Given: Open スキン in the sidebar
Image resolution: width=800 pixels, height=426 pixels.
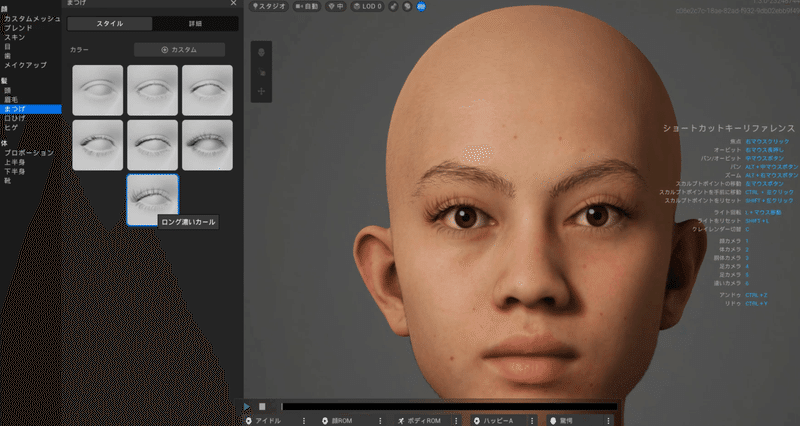Looking at the screenshot, I should click(14, 37).
